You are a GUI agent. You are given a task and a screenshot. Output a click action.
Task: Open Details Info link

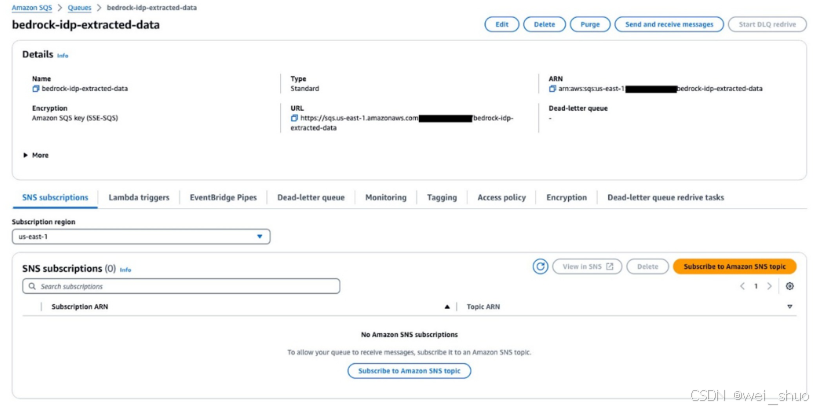(62, 55)
